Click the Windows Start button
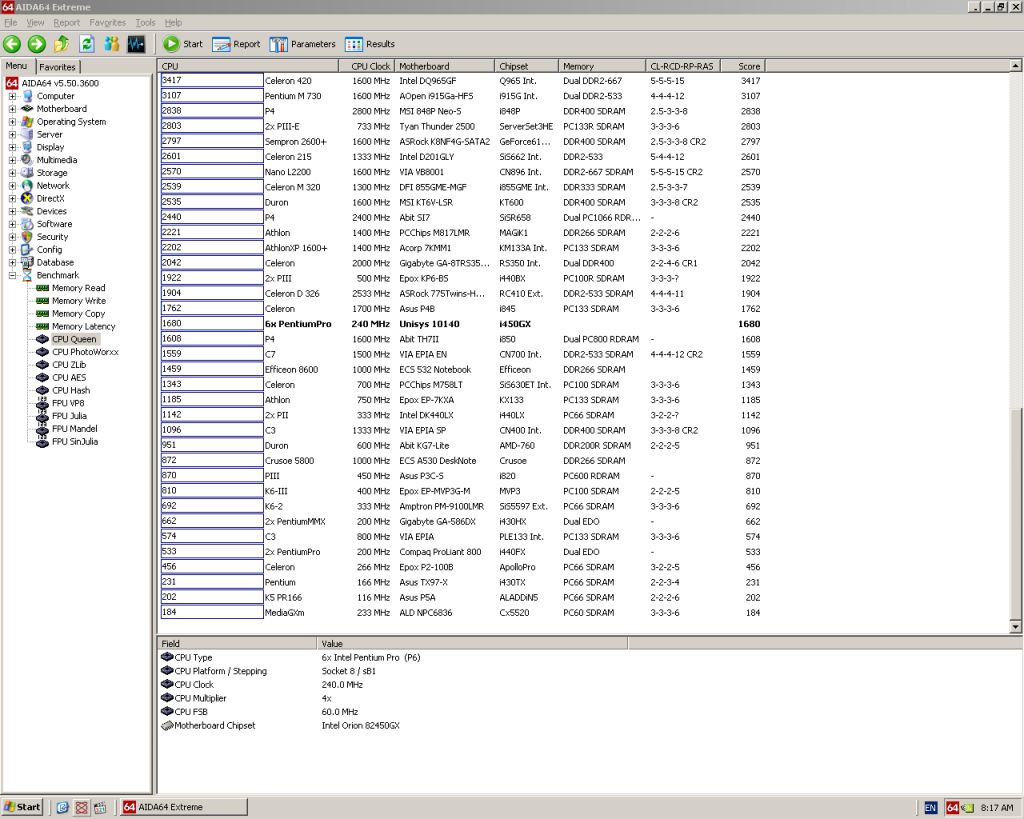 [x=20, y=806]
